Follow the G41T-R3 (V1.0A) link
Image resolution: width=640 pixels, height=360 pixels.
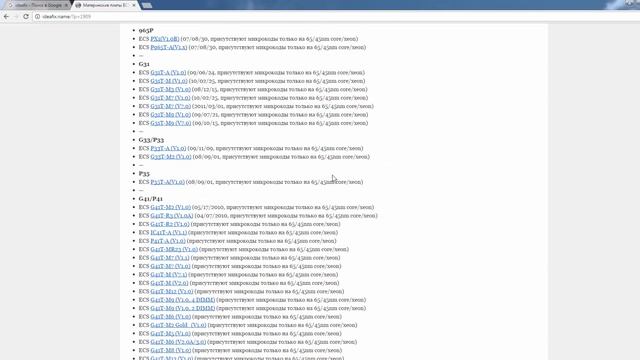171,216
